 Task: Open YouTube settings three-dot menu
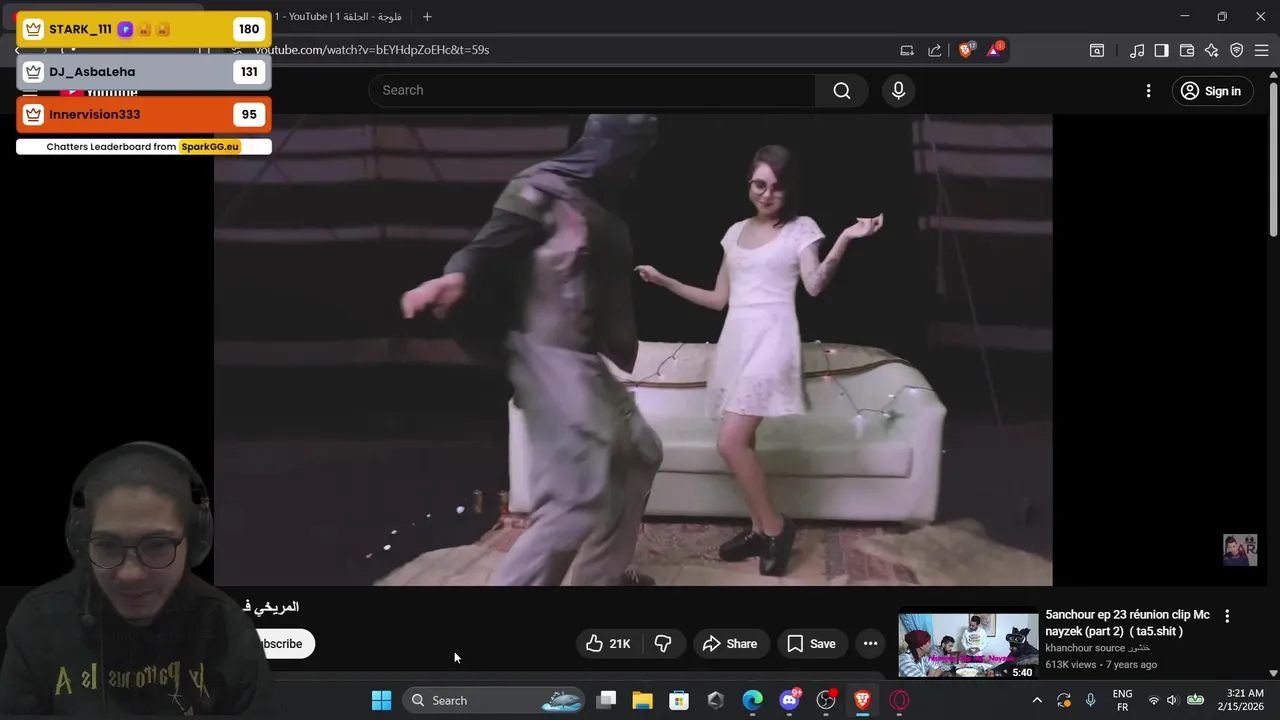[x=1148, y=91]
